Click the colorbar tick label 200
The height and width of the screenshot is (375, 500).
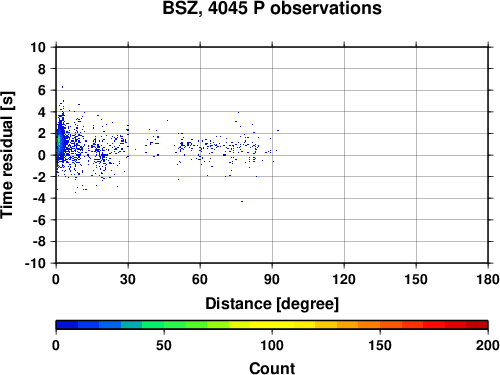point(487,345)
